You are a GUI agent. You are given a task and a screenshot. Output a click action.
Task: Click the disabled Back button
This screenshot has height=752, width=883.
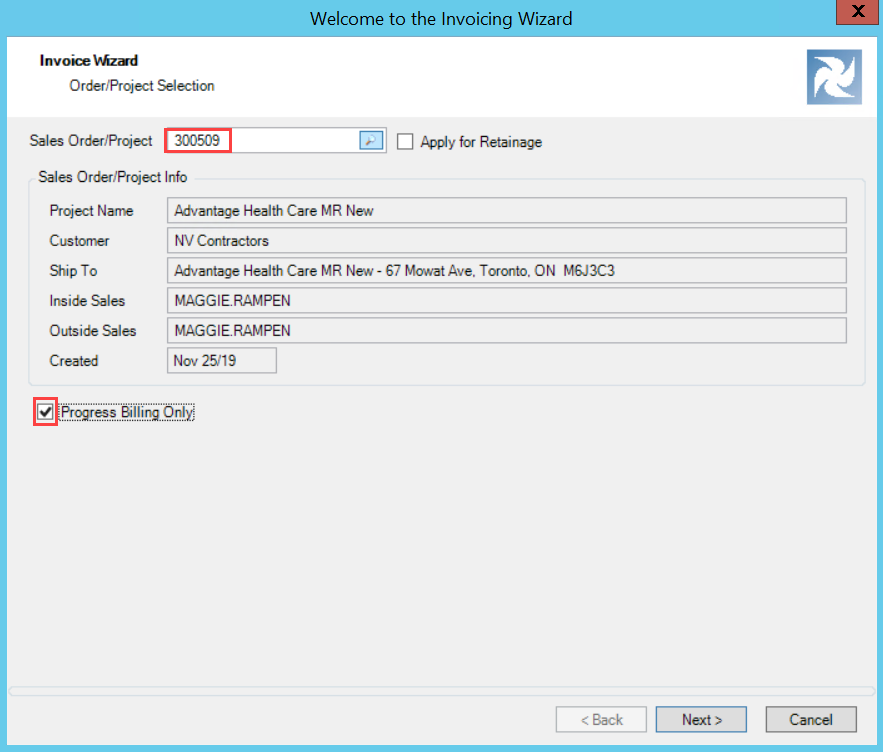[601, 720]
